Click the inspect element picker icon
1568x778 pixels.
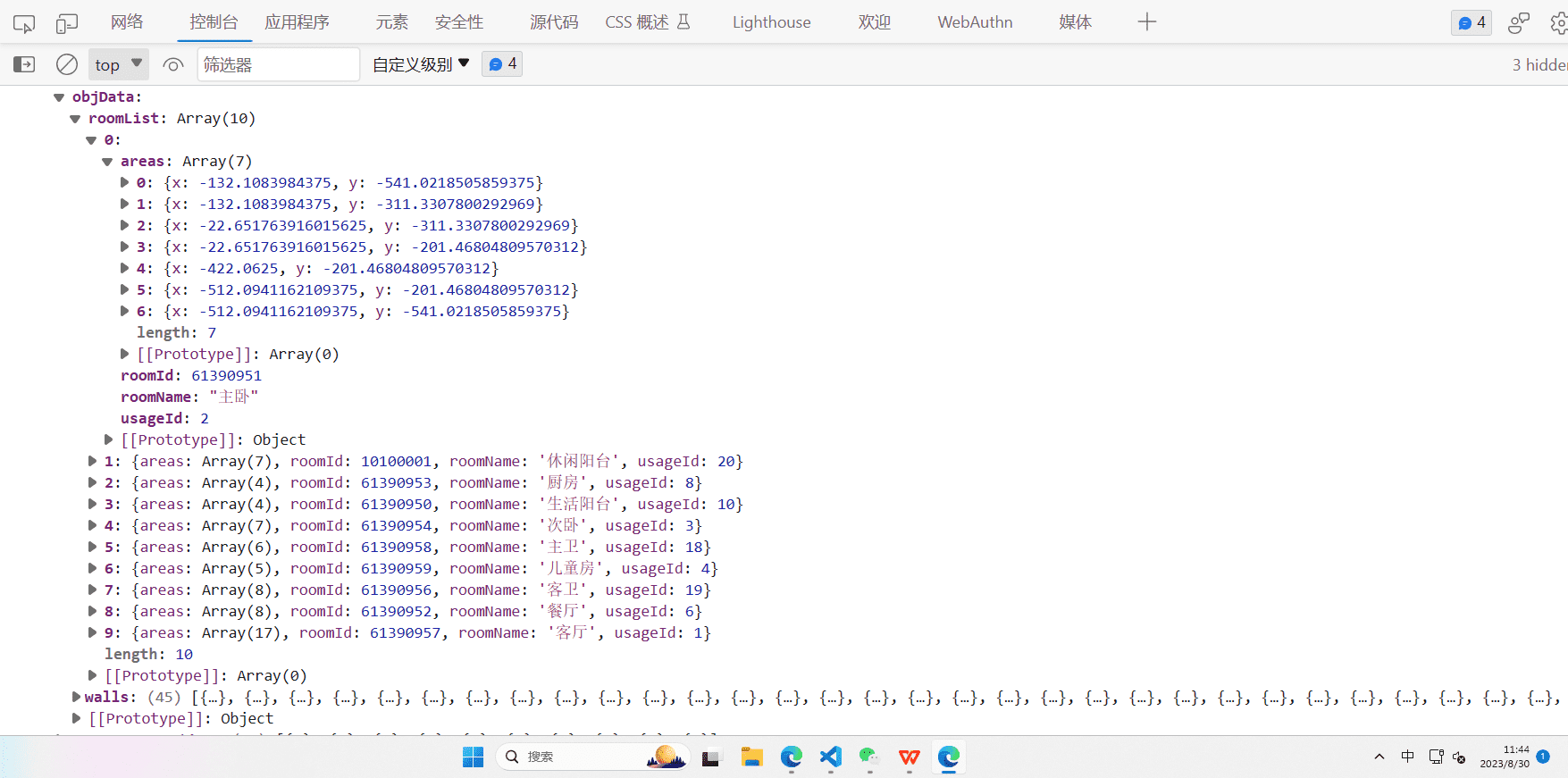(x=24, y=23)
